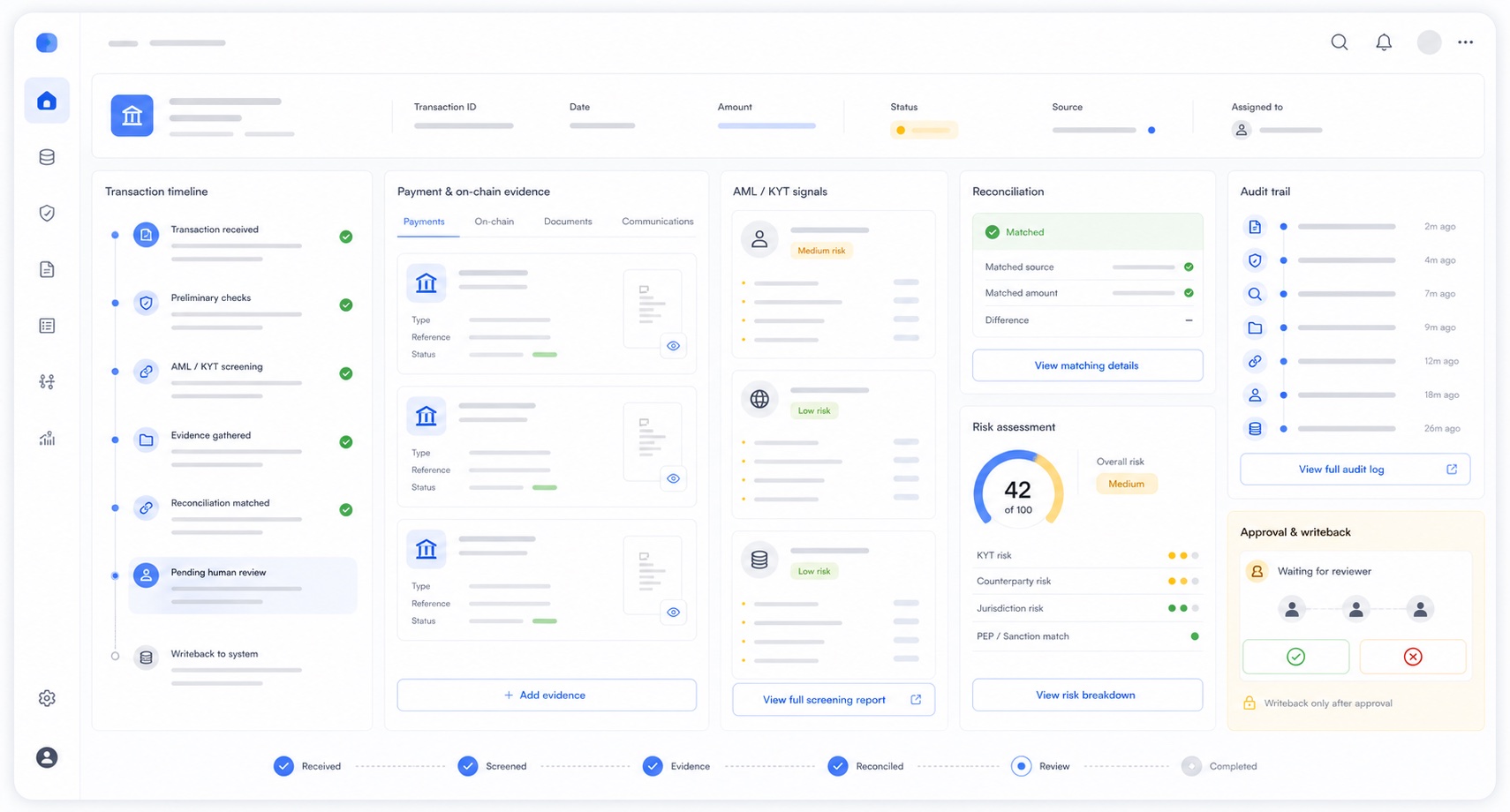The height and width of the screenshot is (812, 1510).
Task: Click the Writeback to system database icon
Action: tap(146, 658)
